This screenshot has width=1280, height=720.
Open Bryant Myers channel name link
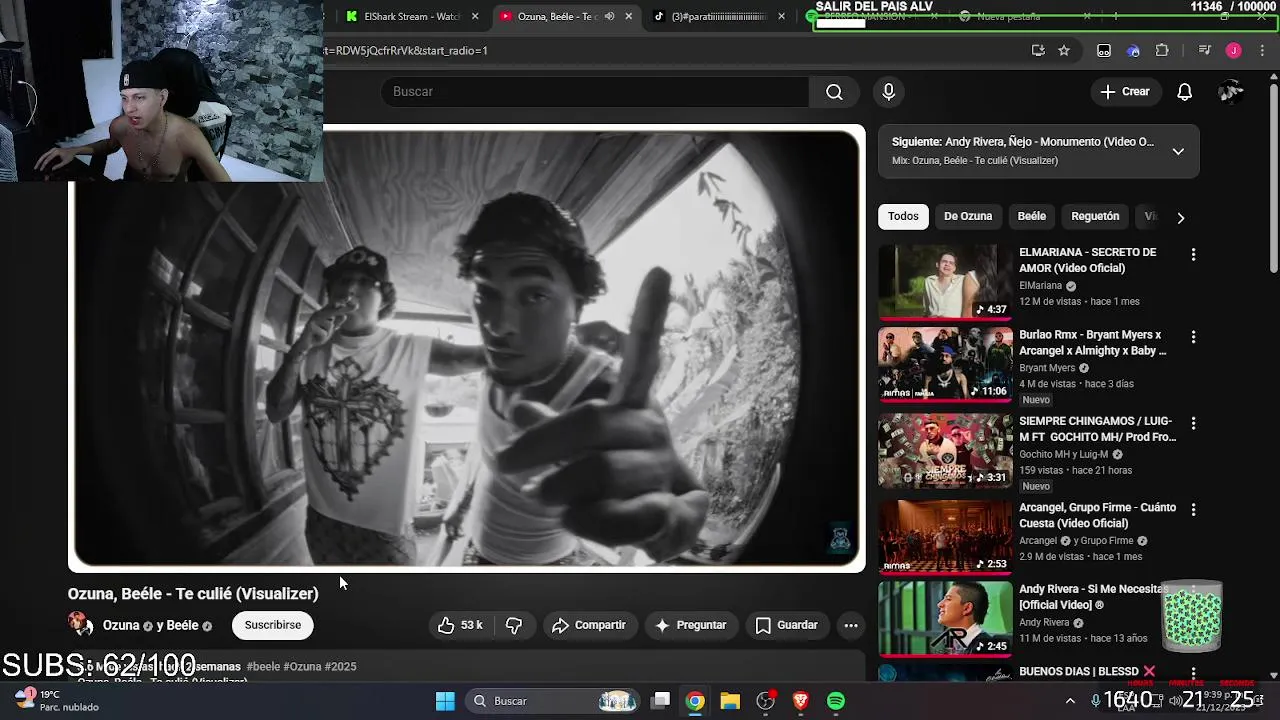[1047, 368]
